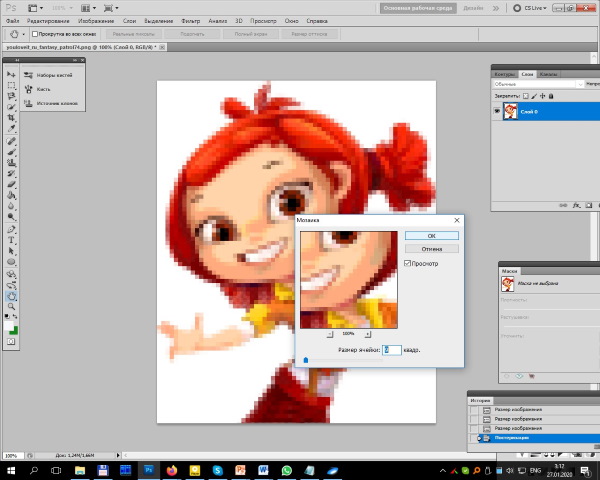Toggle lock image pixels brush icon
The image size is (600, 480).
coord(534,96)
